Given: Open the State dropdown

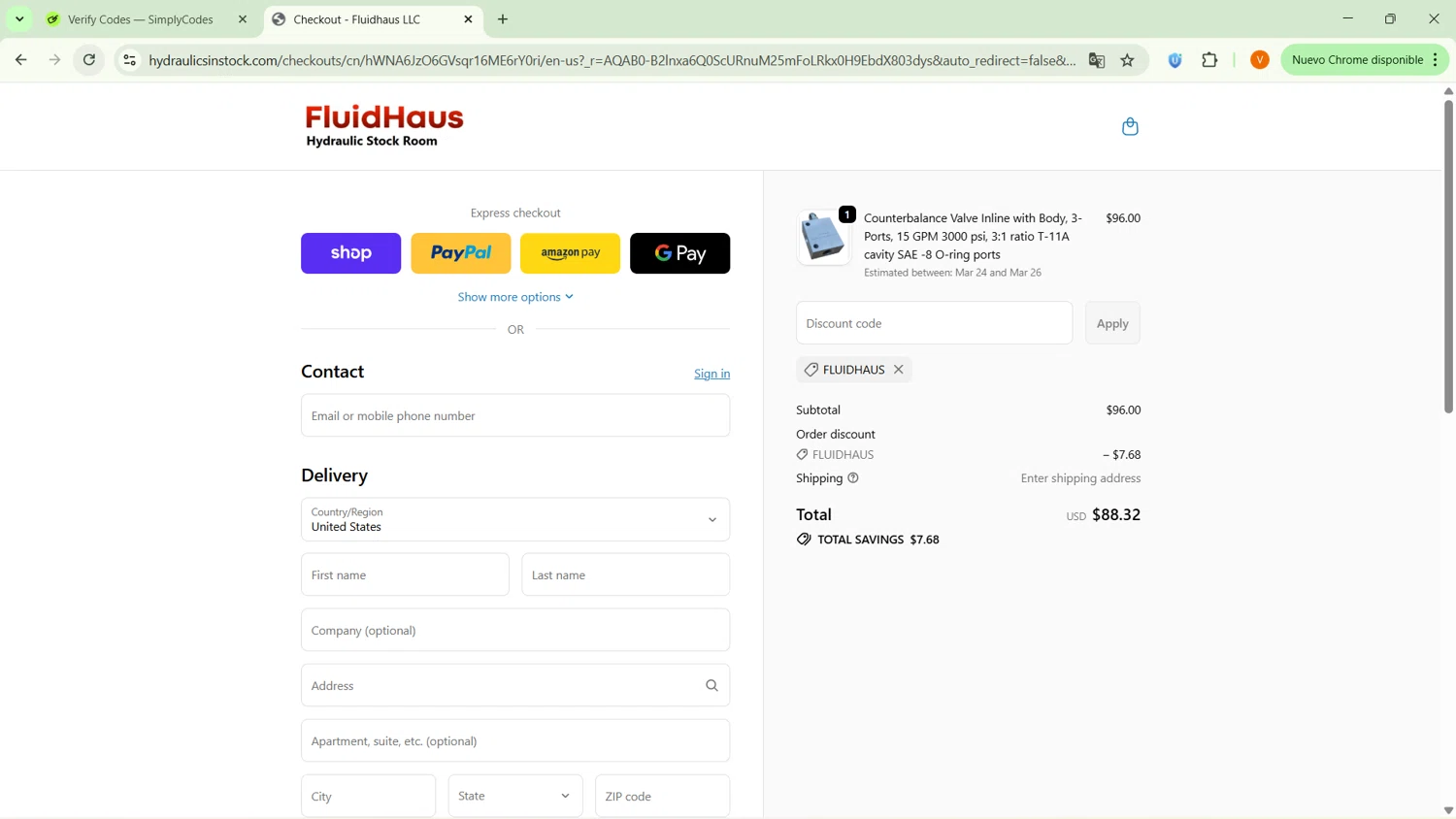Looking at the screenshot, I should (x=515, y=796).
